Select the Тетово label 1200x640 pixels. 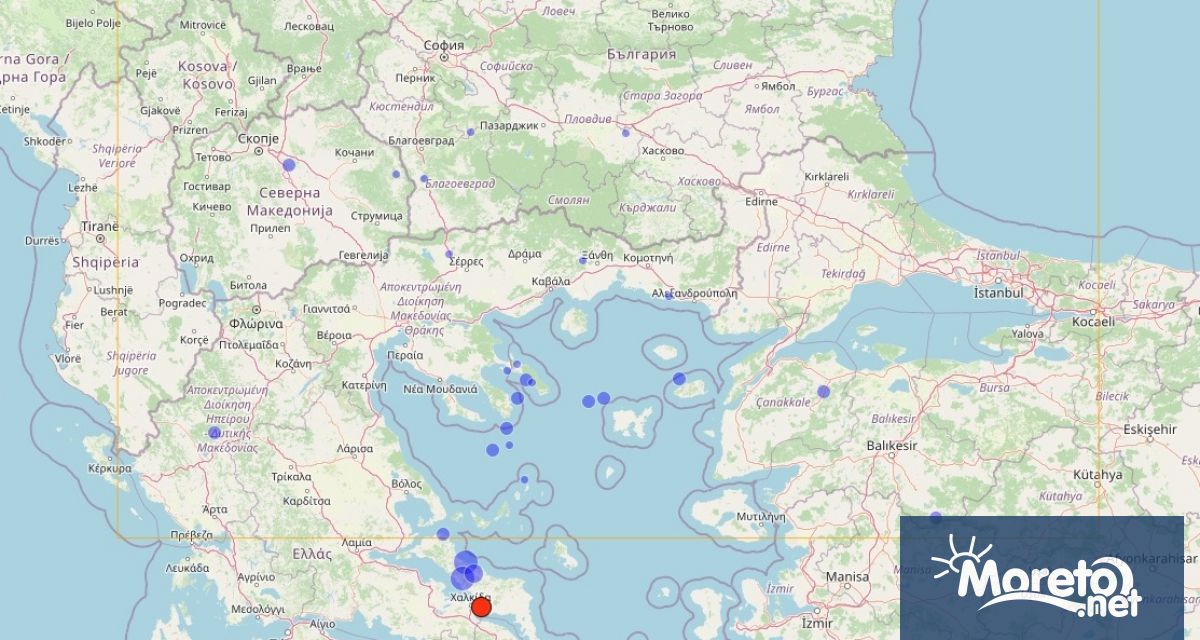tap(212, 157)
